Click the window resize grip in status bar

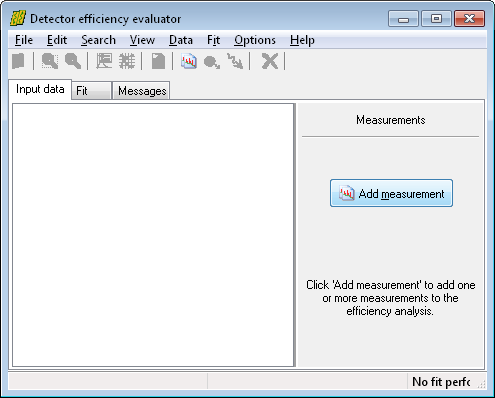pos(481,384)
